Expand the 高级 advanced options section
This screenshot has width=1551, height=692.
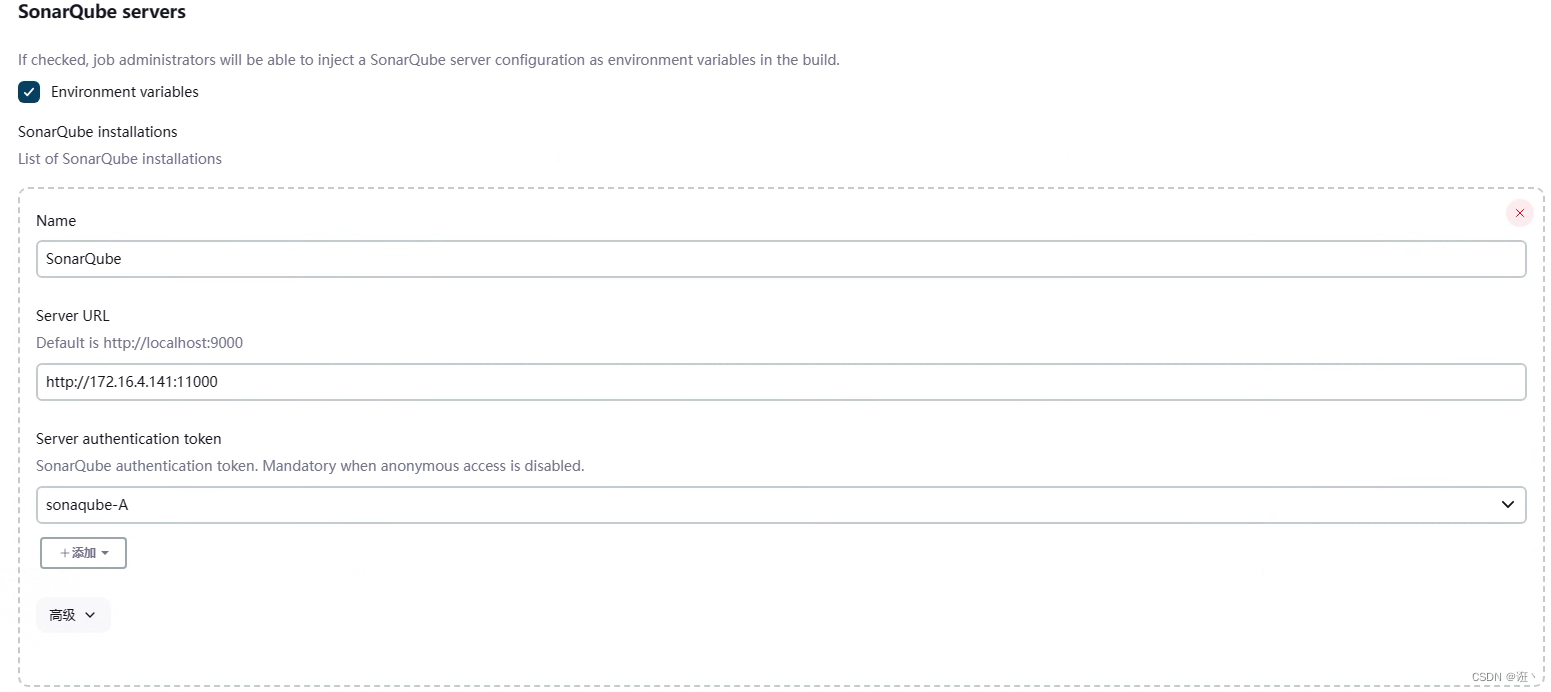tap(72, 615)
